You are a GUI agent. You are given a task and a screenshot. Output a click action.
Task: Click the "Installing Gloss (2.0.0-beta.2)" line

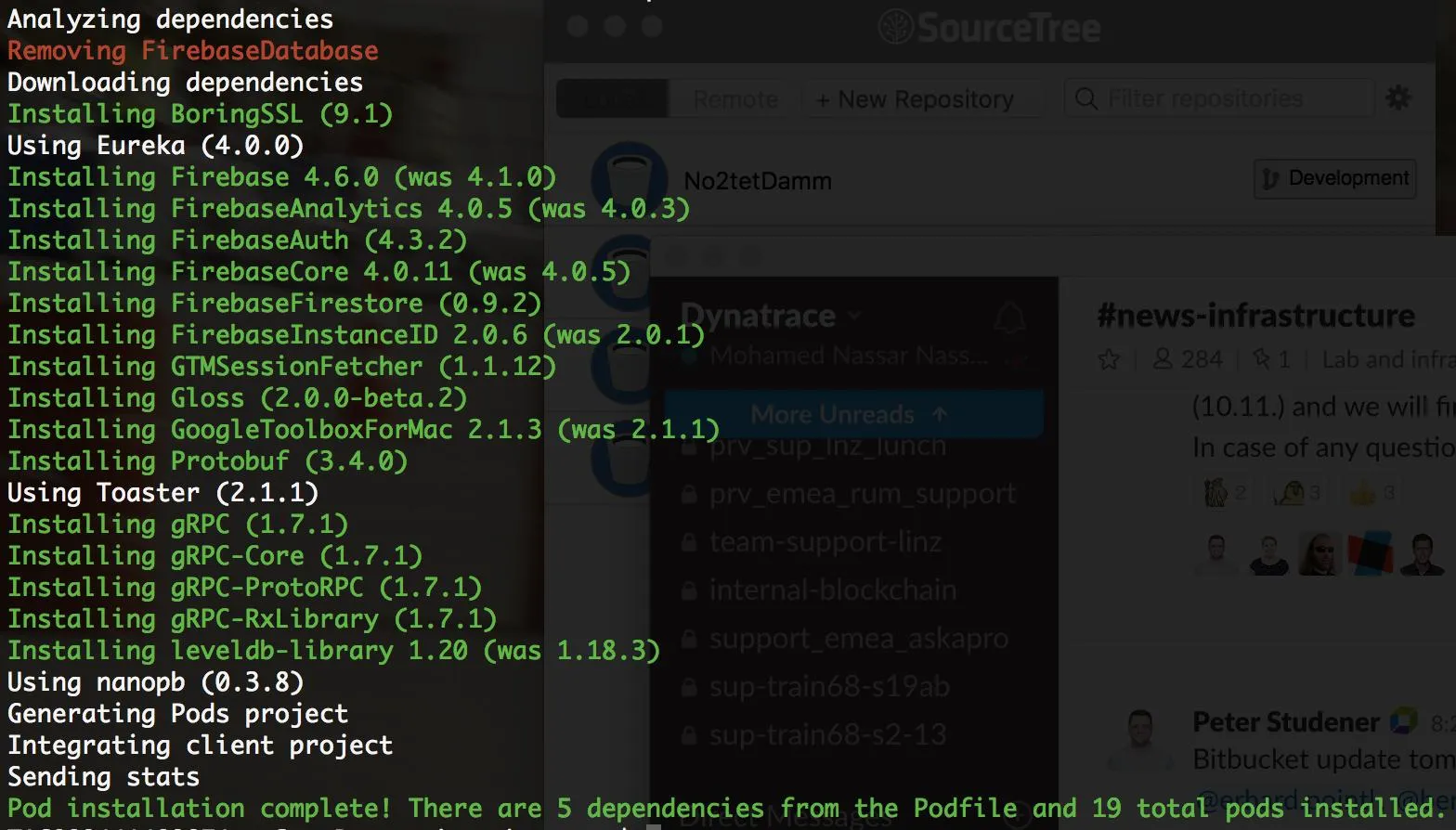237,398
